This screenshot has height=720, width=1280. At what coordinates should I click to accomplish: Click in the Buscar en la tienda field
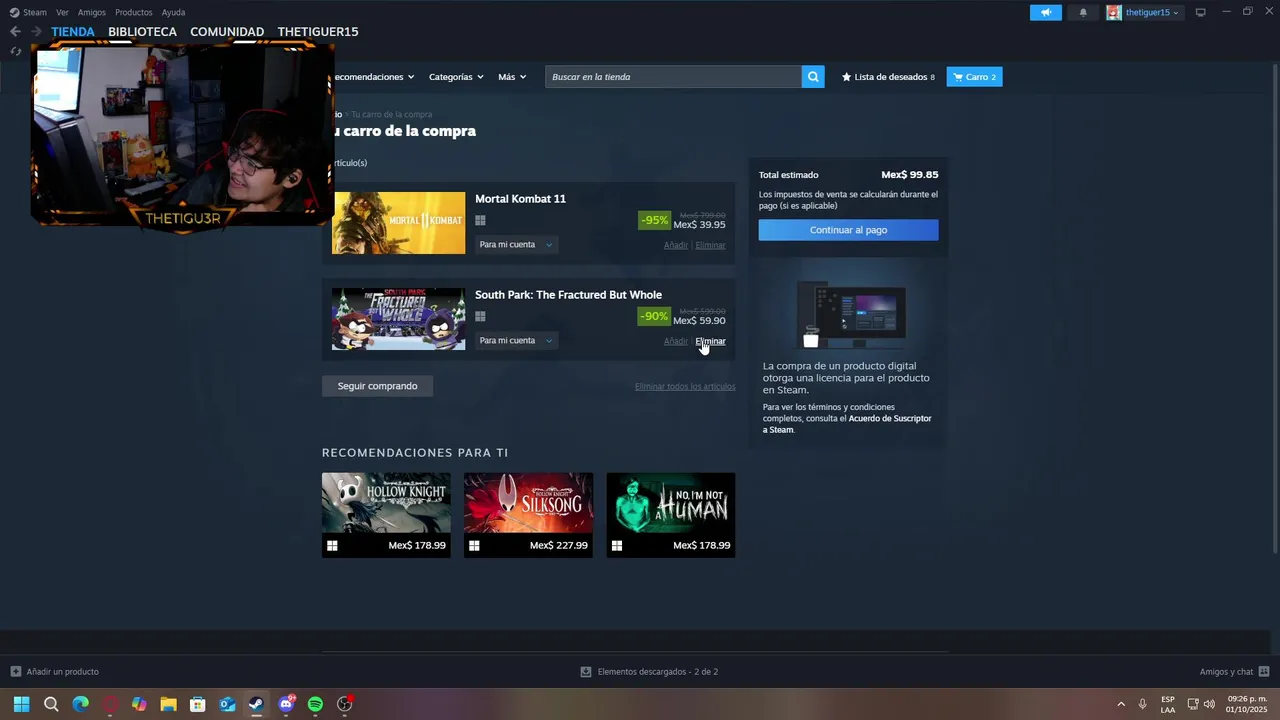pyautogui.click(x=673, y=77)
